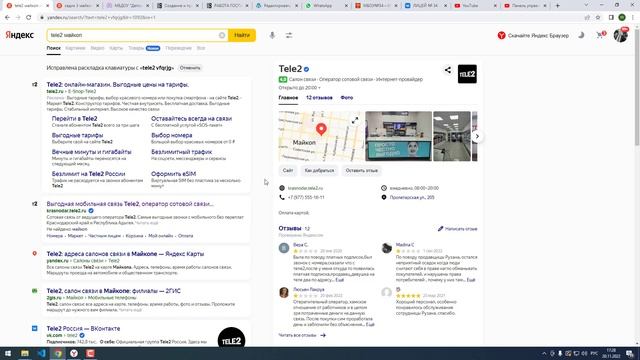Switch to Фото tab in Tele2 card

pyautogui.click(x=347, y=98)
